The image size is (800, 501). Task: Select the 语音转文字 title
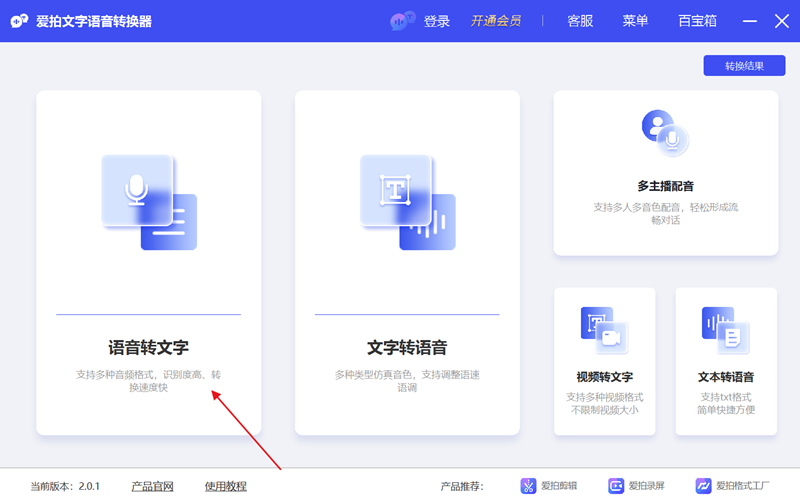click(148, 347)
